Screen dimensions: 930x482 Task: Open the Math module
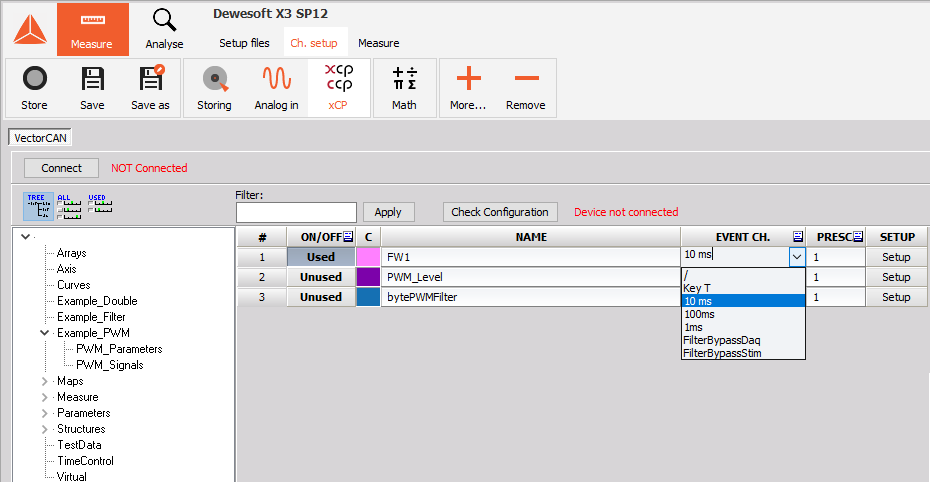click(405, 88)
